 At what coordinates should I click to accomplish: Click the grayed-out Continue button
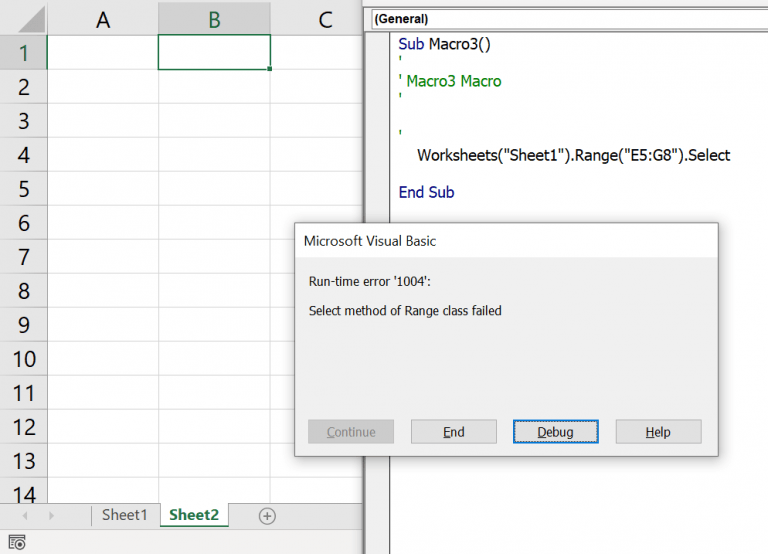[x=351, y=432]
